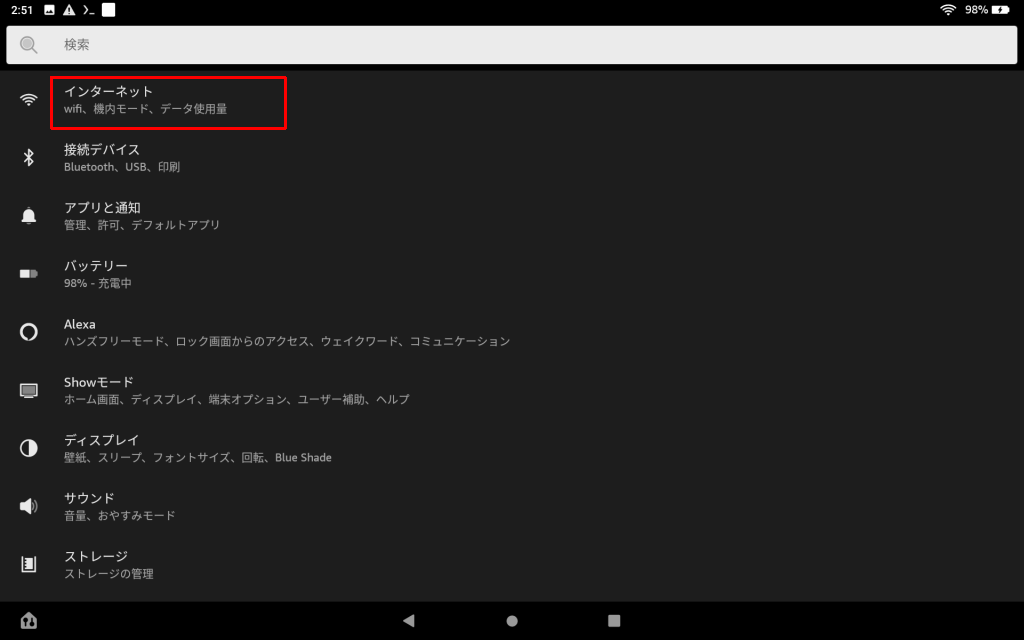Click the subtitle wifi、機内モード、データ使用量

(x=145, y=109)
